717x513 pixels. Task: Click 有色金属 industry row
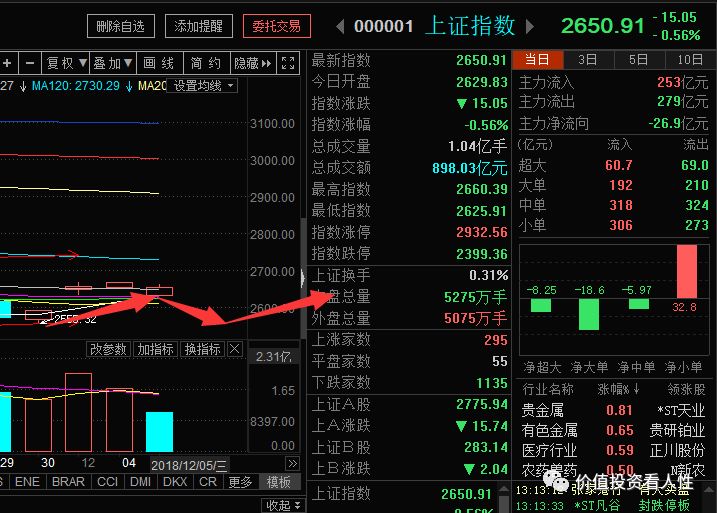(x=614, y=430)
